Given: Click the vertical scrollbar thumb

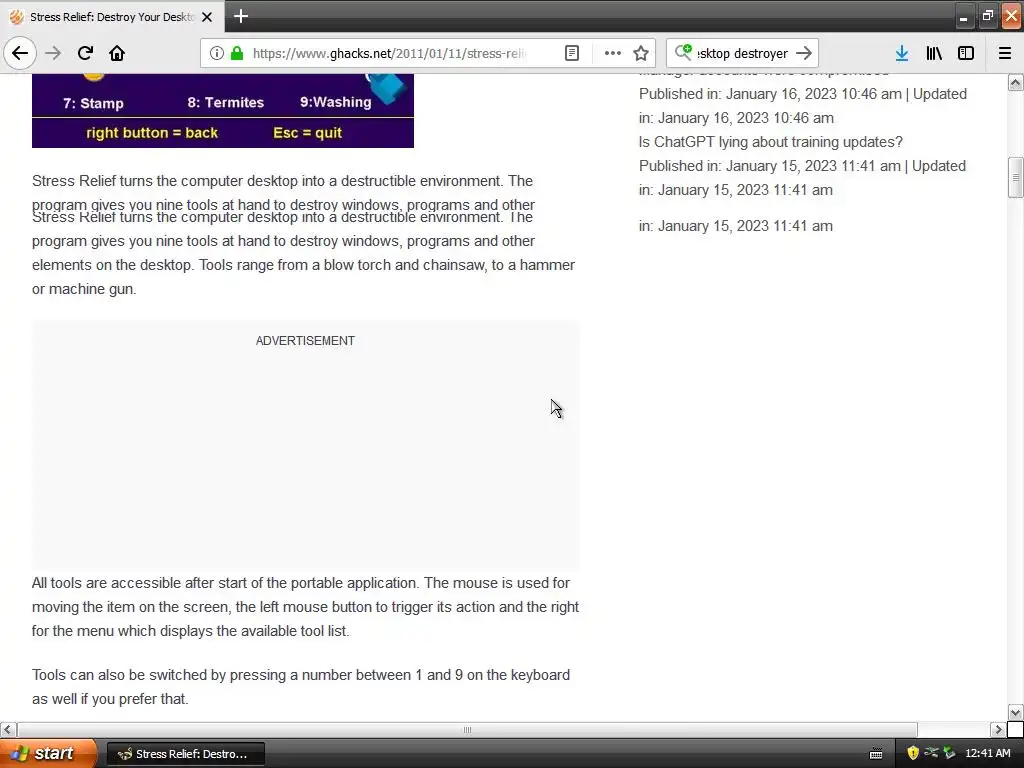Looking at the screenshot, I should pyautogui.click(x=1016, y=177).
